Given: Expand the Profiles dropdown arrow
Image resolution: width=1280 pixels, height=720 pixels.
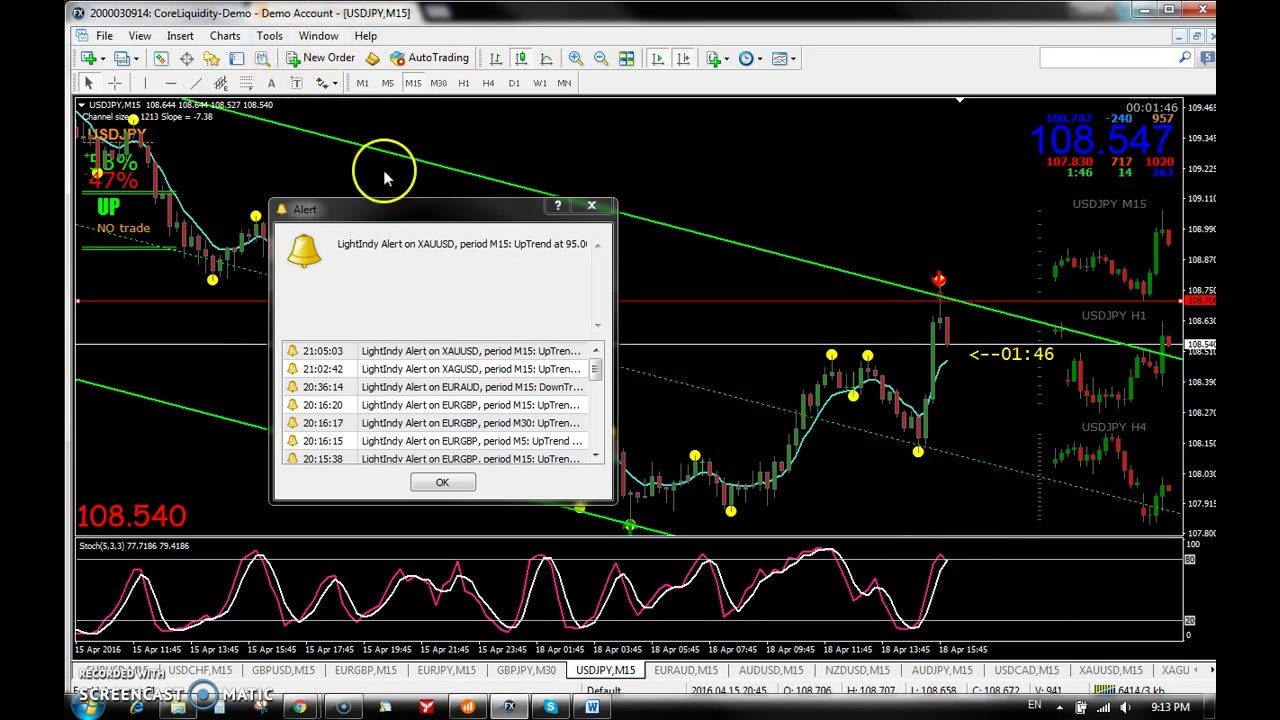Looking at the screenshot, I should point(134,59).
